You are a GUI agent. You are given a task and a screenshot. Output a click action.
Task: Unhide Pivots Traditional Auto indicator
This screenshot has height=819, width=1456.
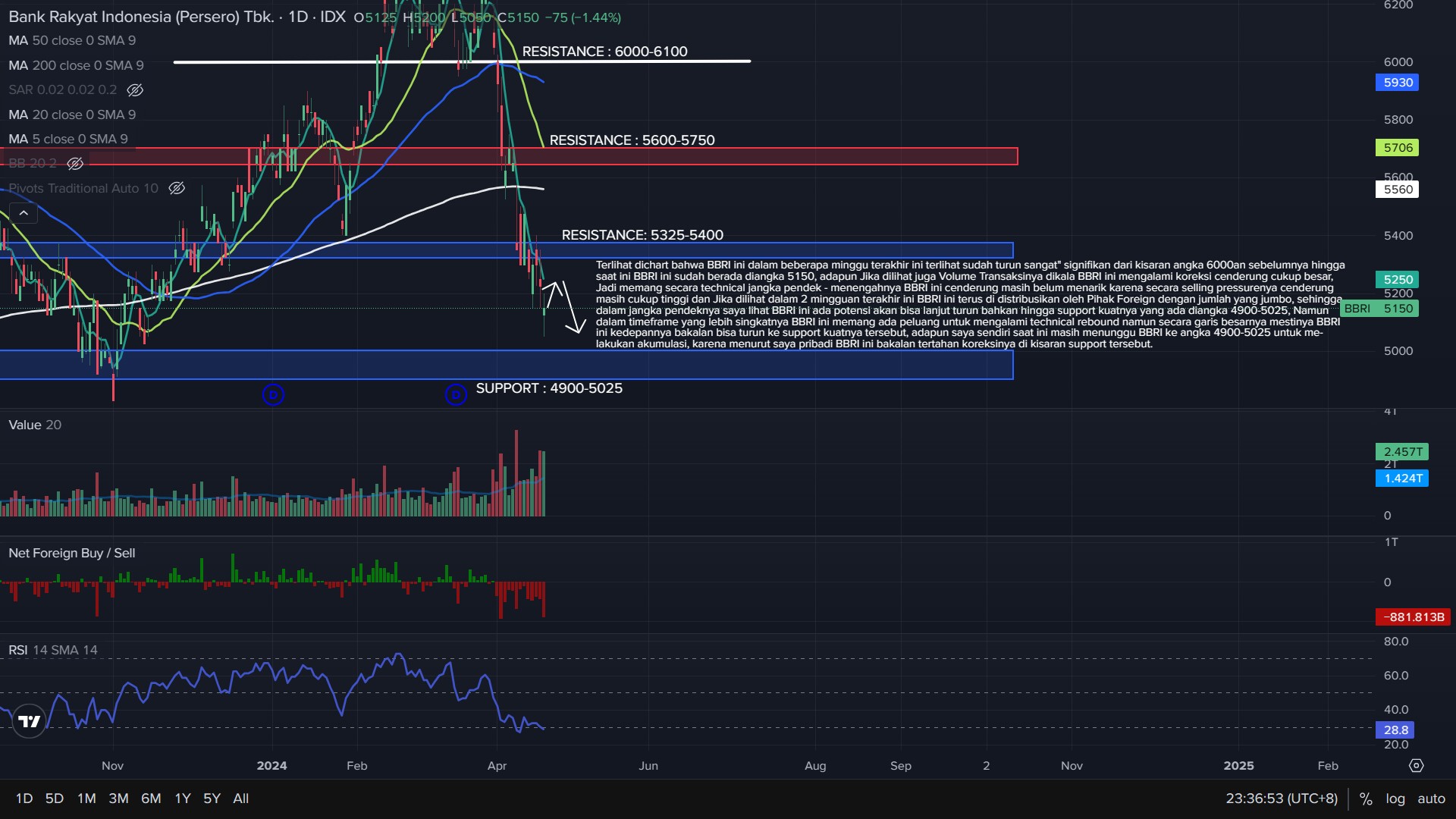coord(177,188)
